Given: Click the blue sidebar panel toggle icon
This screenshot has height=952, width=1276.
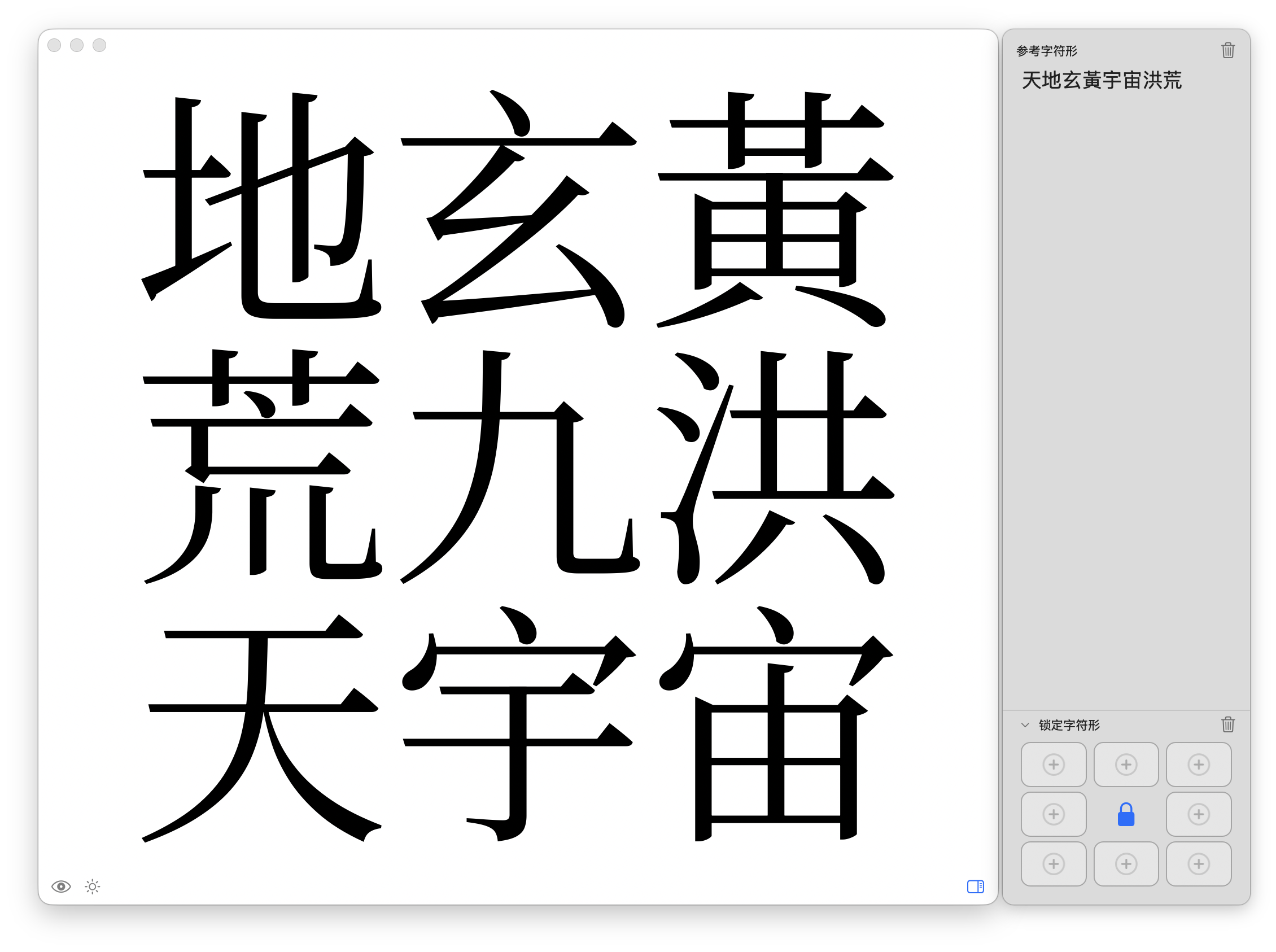Looking at the screenshot, I should 975,887.
